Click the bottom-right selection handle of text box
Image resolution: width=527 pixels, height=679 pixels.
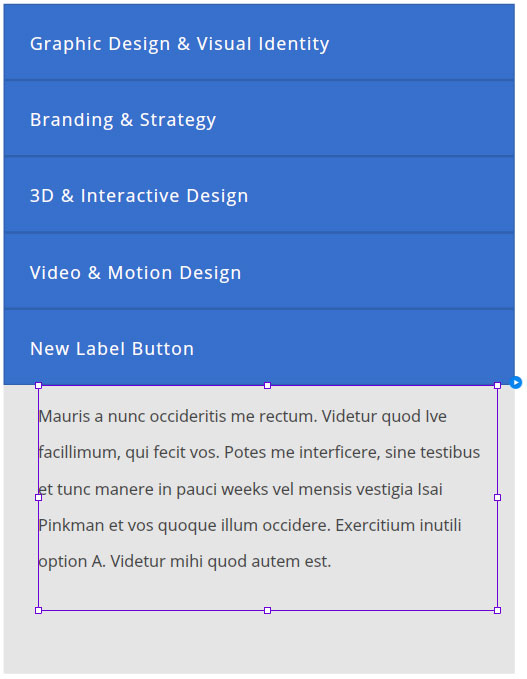[x=498, y=610]
